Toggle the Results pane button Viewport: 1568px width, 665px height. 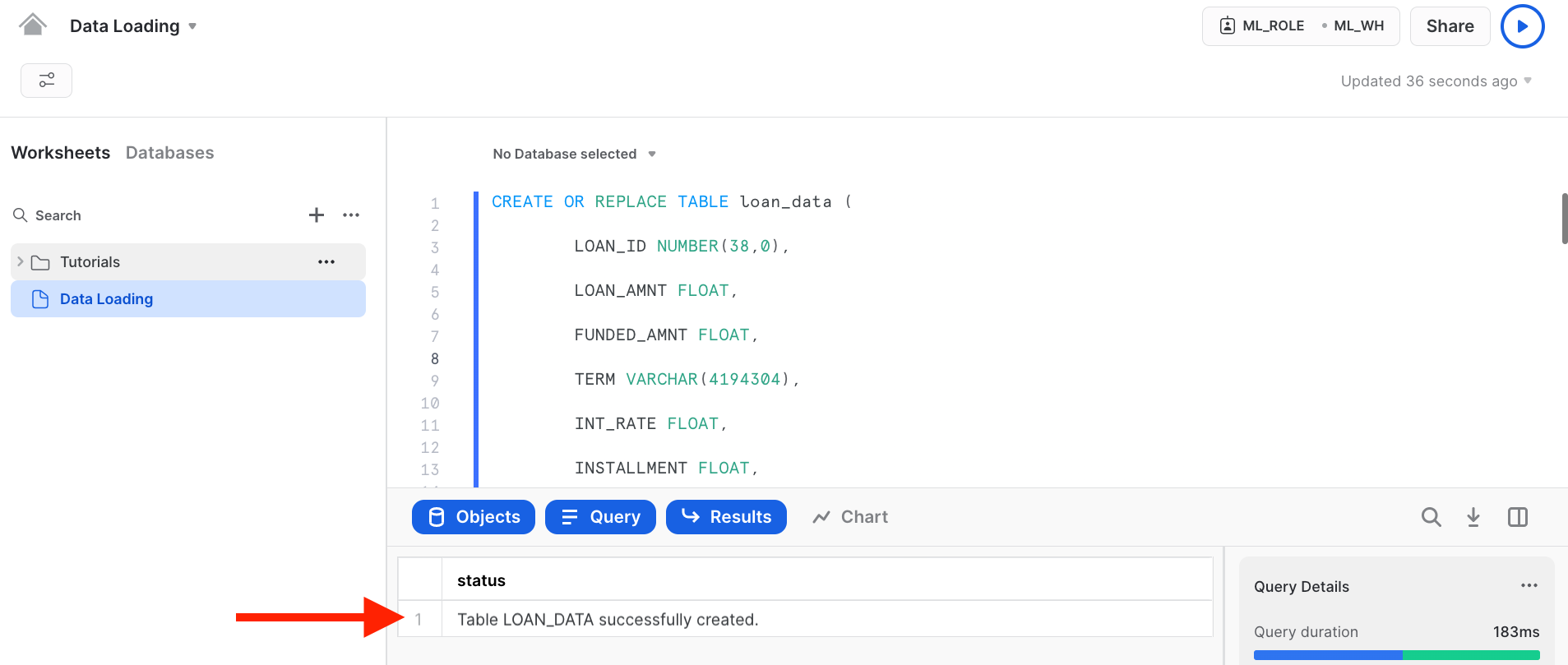[x=726, y=517]
